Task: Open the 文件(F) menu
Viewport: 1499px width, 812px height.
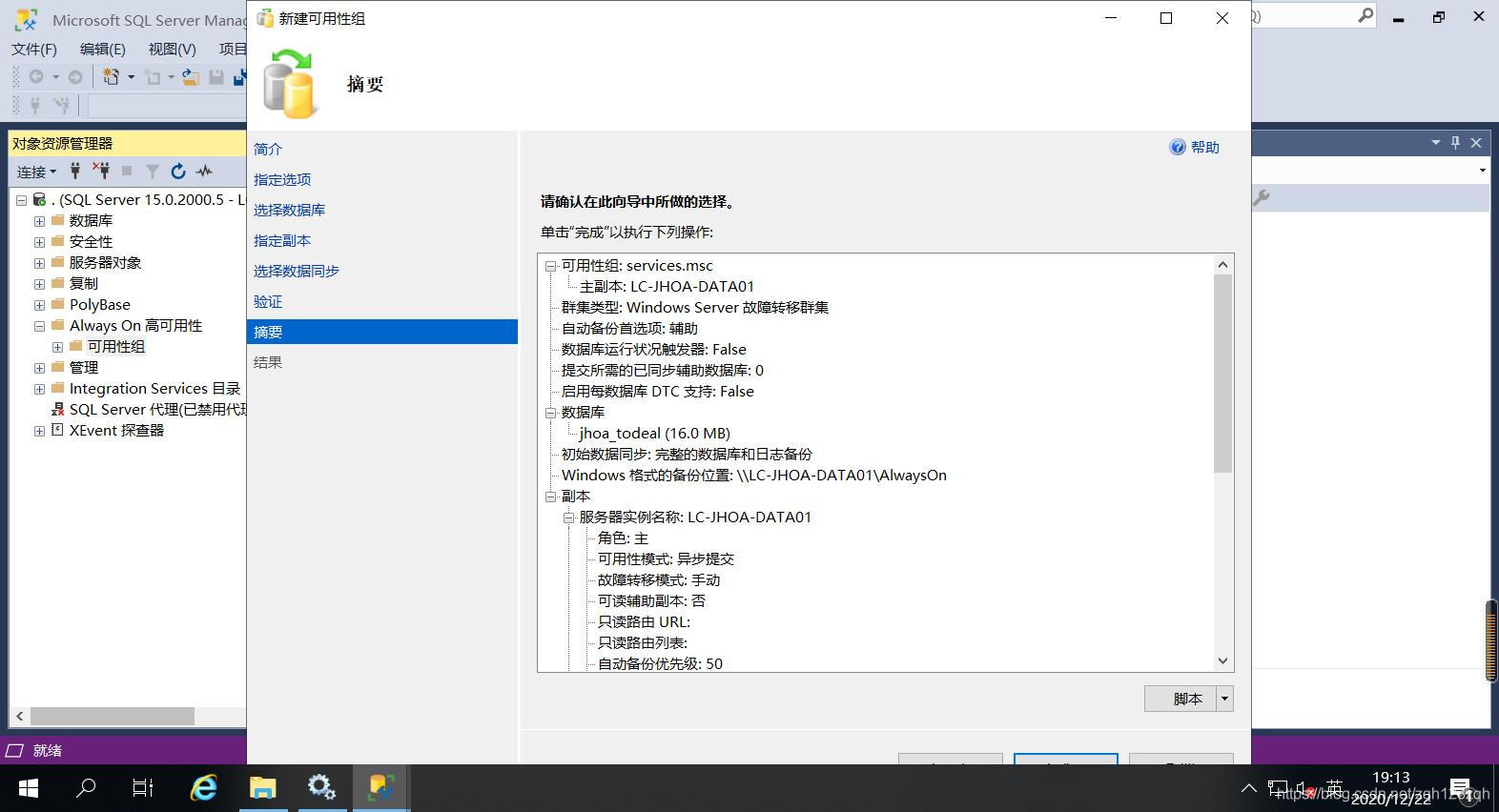Action: tap(34, 49)
